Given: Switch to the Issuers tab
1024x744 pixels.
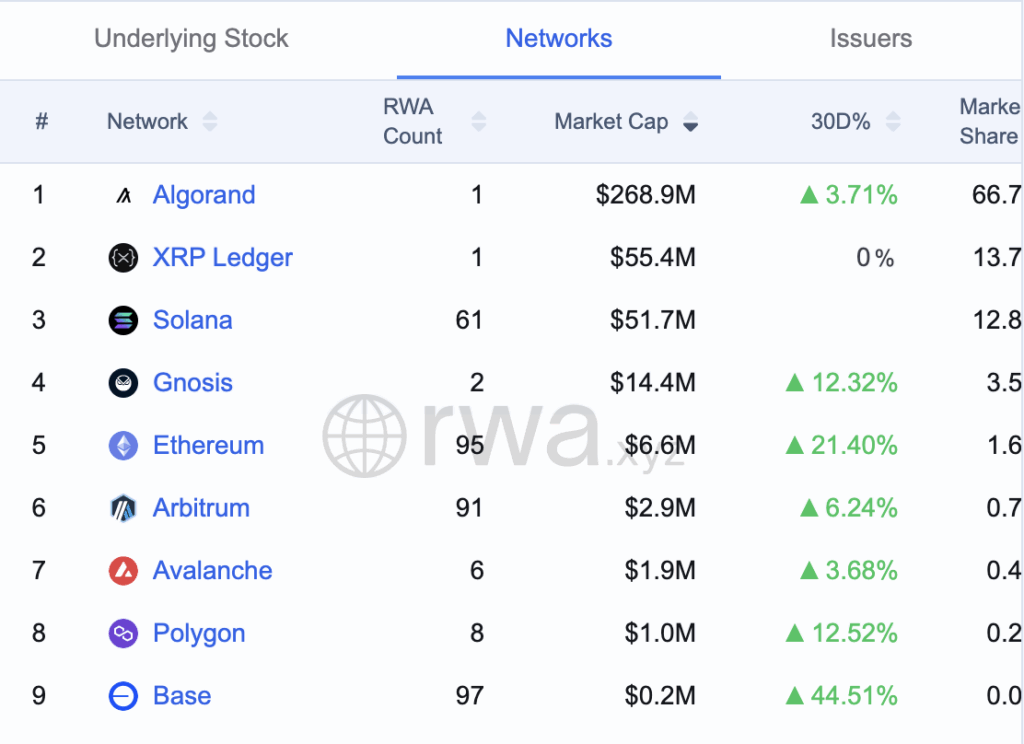Looking at the screenshot, I should coord(870,39).
